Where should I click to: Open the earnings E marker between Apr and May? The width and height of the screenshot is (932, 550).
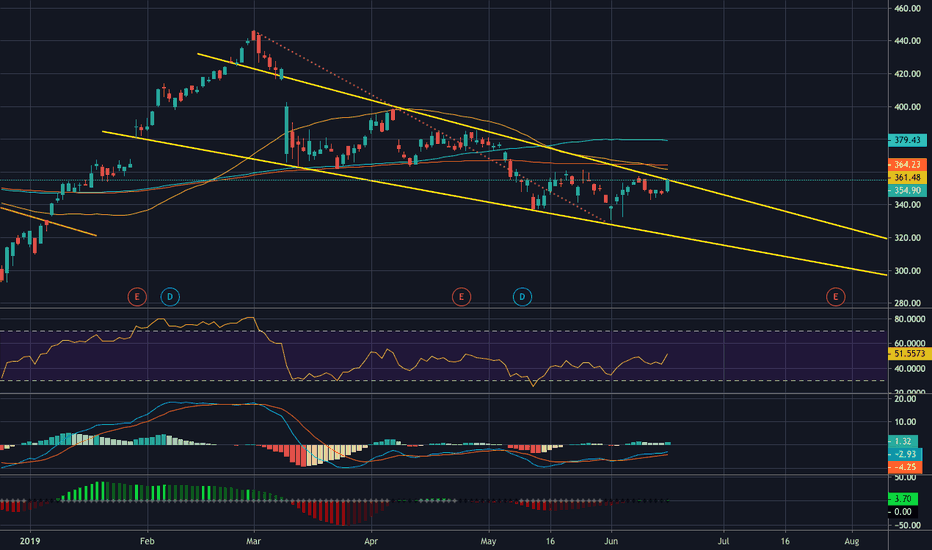pos(461,296)
